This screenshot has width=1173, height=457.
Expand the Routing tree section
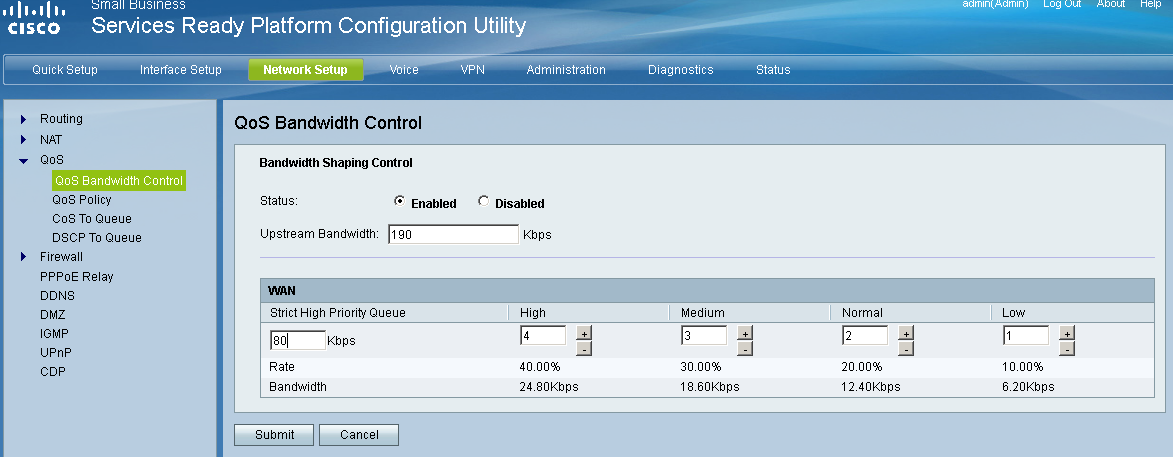click(x=24, y=120)
